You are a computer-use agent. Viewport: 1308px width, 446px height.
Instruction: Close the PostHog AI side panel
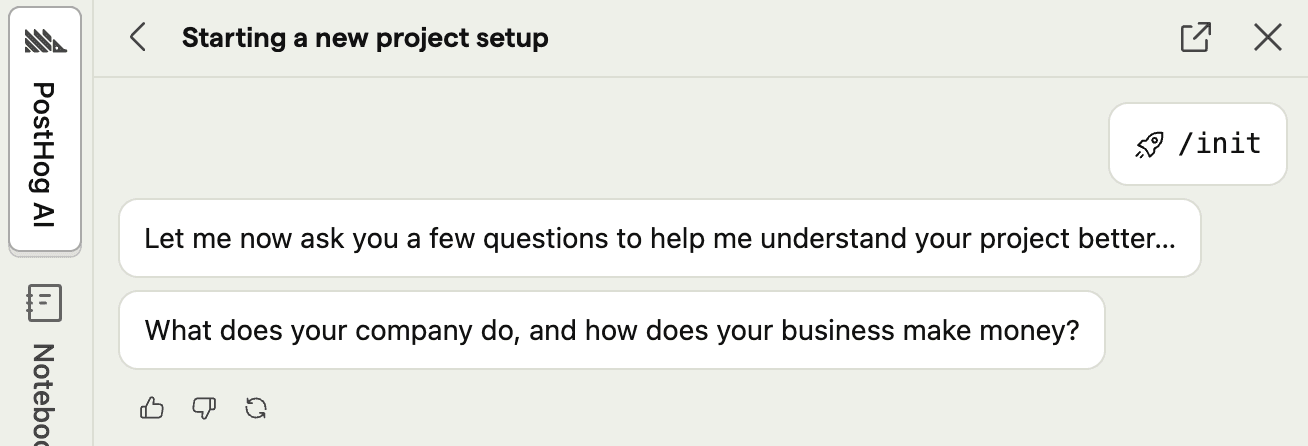tap(1267, 38)
